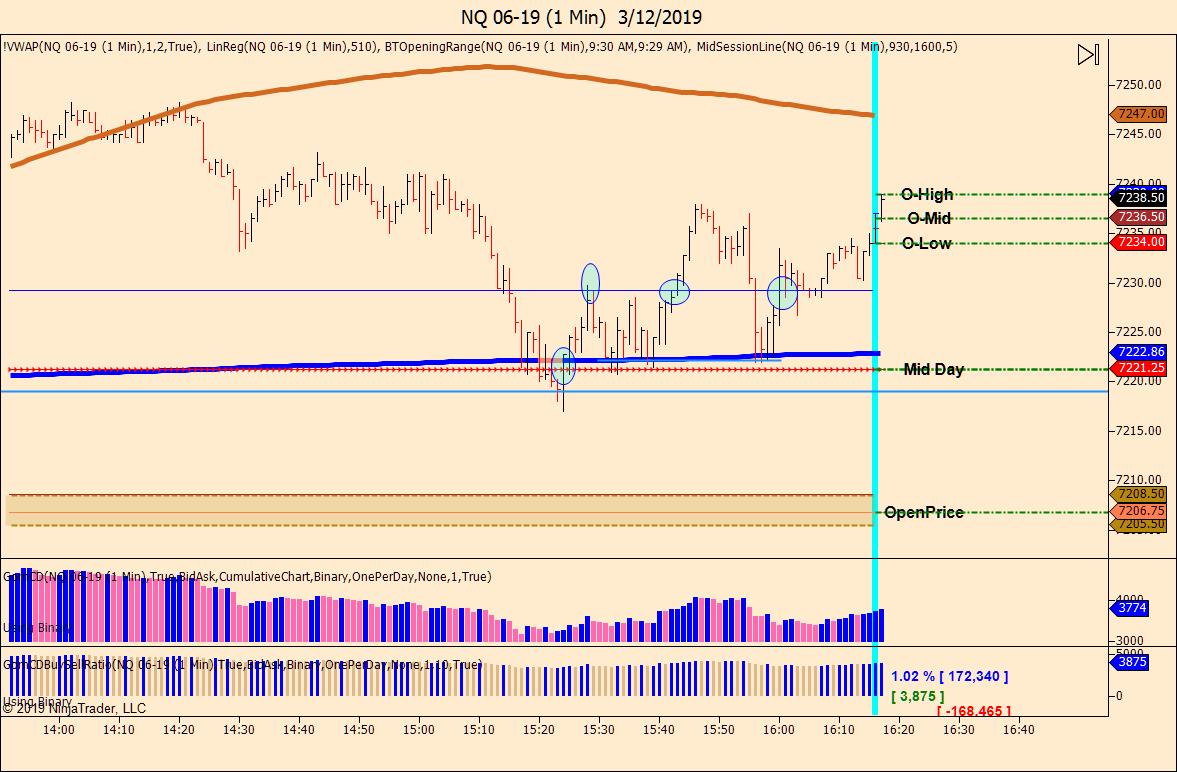
Task: Click the Mid Day line label
Action: tap(933, 369)
